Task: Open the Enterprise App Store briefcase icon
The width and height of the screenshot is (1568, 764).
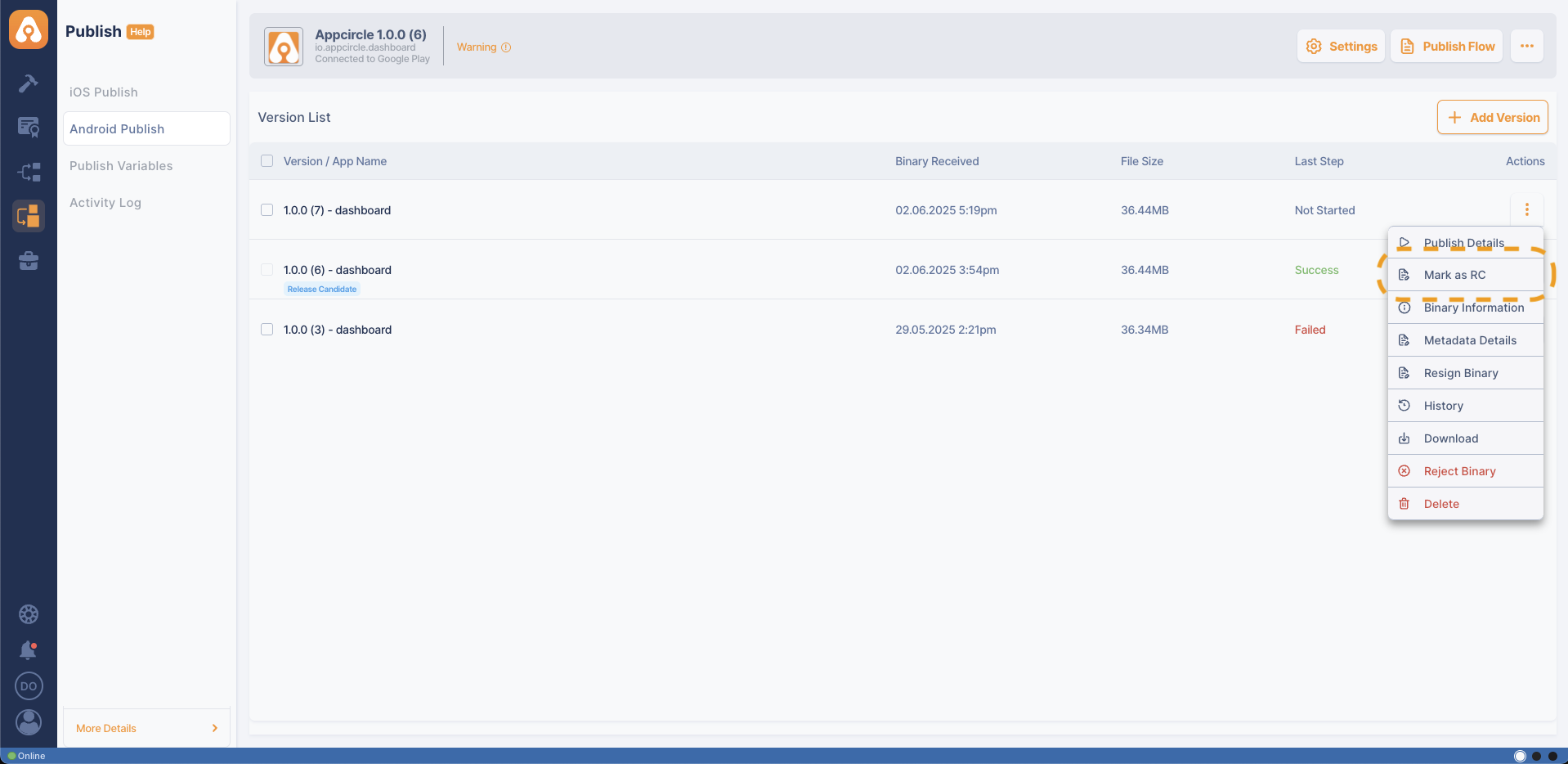Action: (x=29, y=261)
